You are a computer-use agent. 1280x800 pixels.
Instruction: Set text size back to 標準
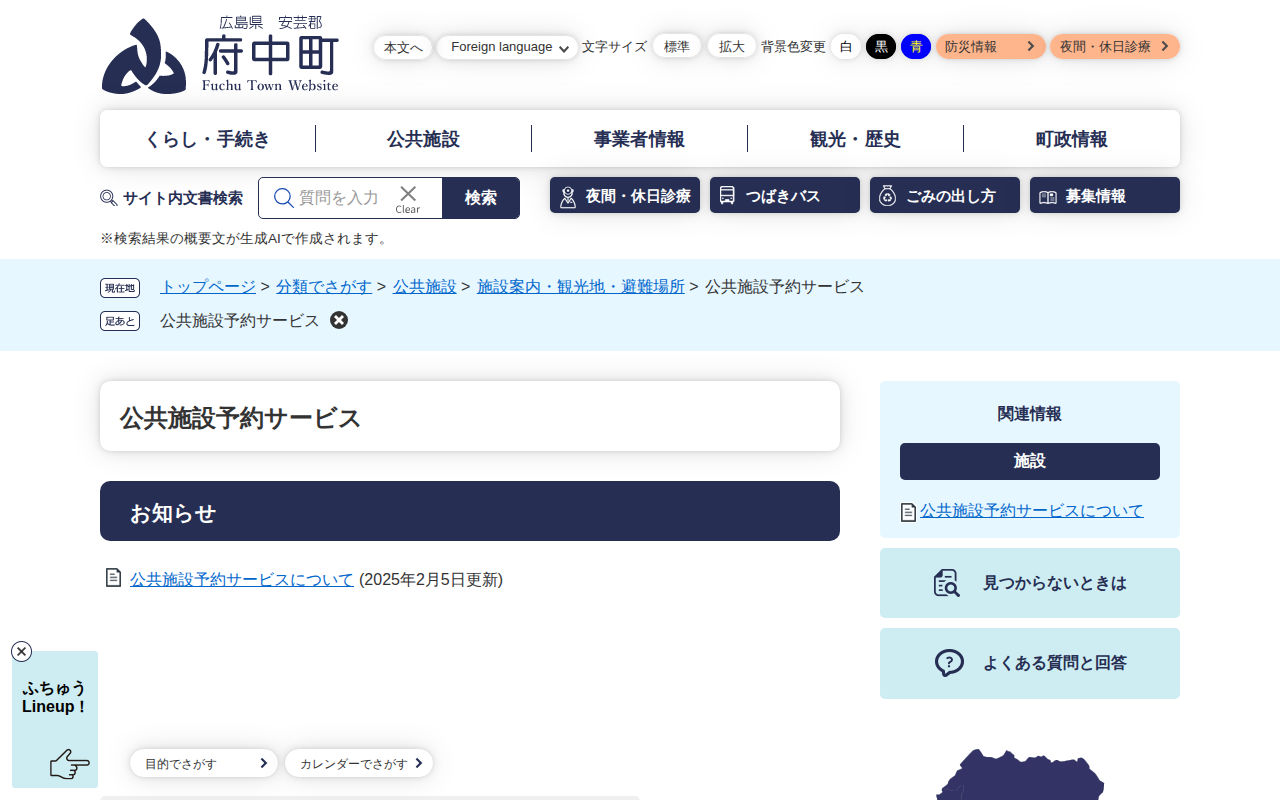677,45
